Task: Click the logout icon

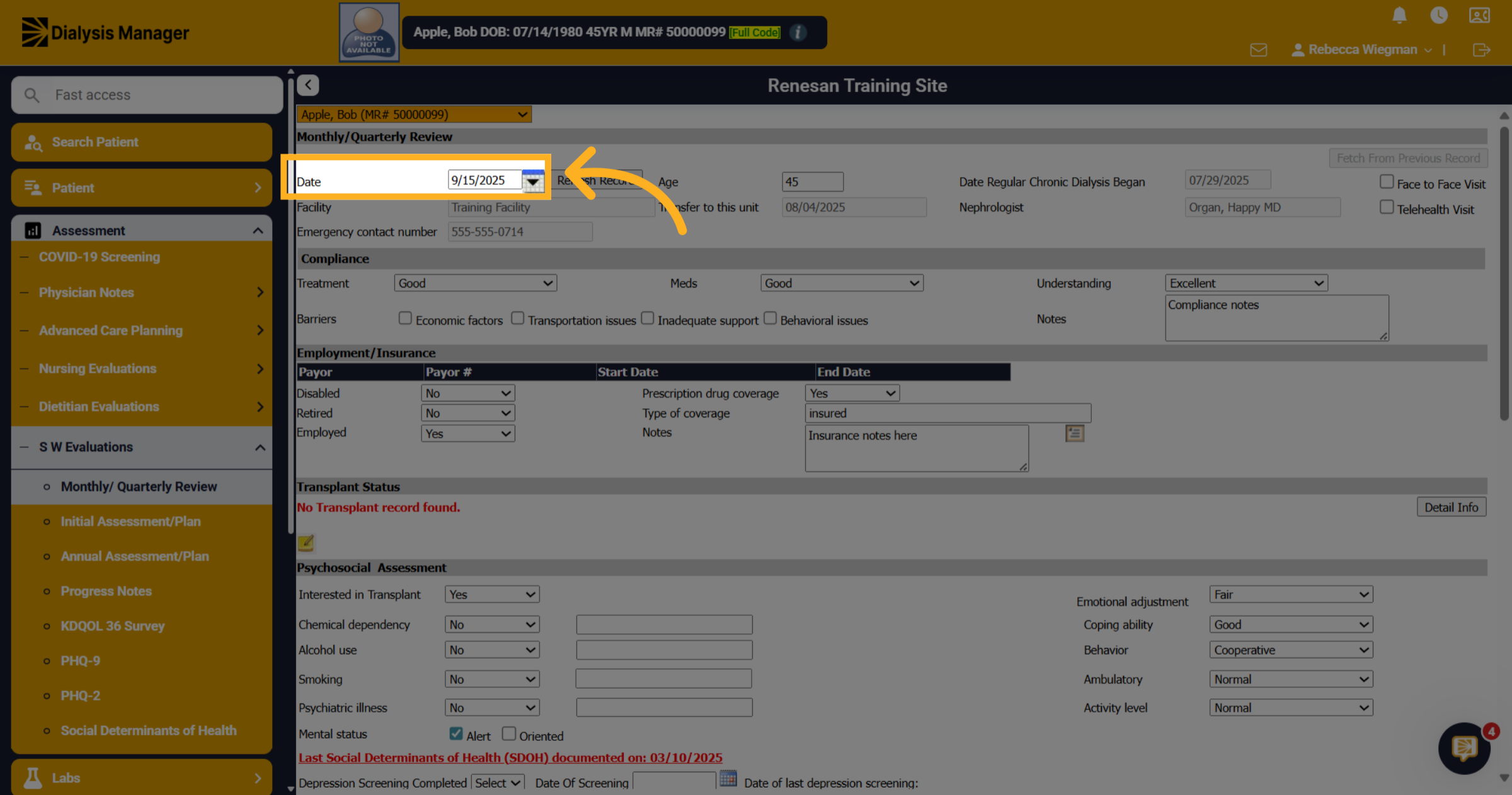Action: [1482, 50]
